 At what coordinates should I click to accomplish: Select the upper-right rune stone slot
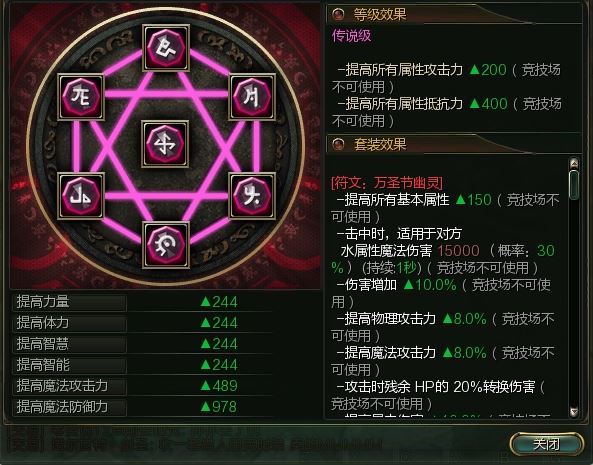[252, 97]
